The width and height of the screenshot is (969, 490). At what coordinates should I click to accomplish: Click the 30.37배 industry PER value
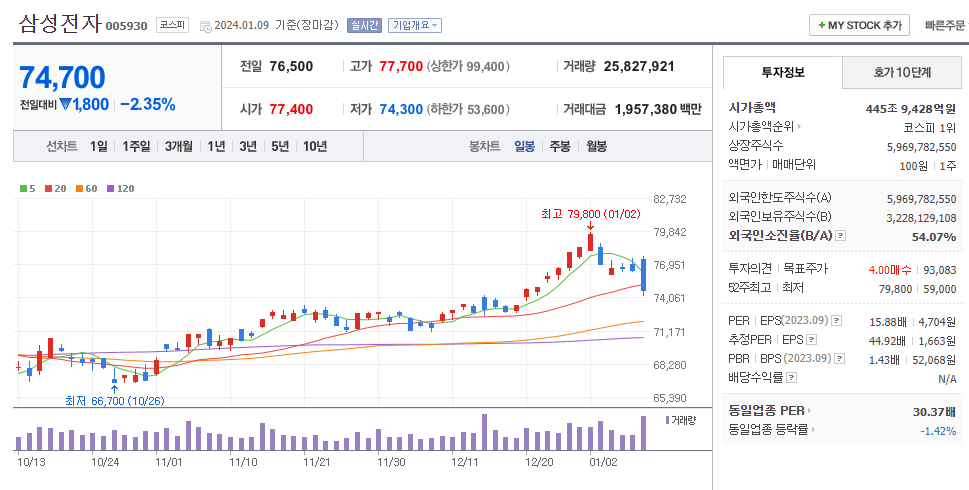pos(934,412)
